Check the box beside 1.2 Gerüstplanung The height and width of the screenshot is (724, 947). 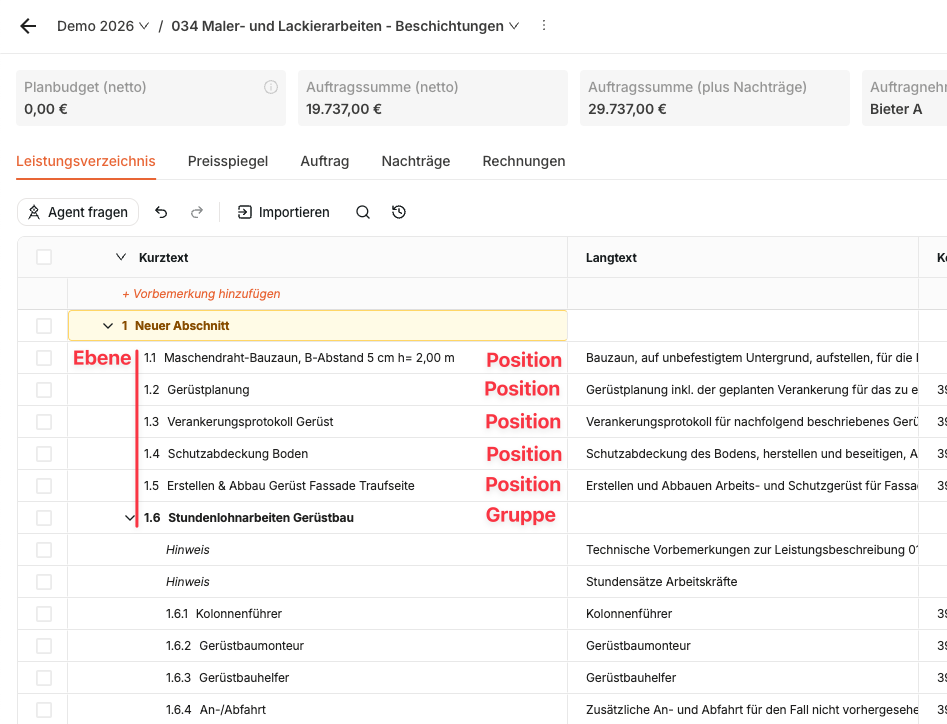[44, 390]
